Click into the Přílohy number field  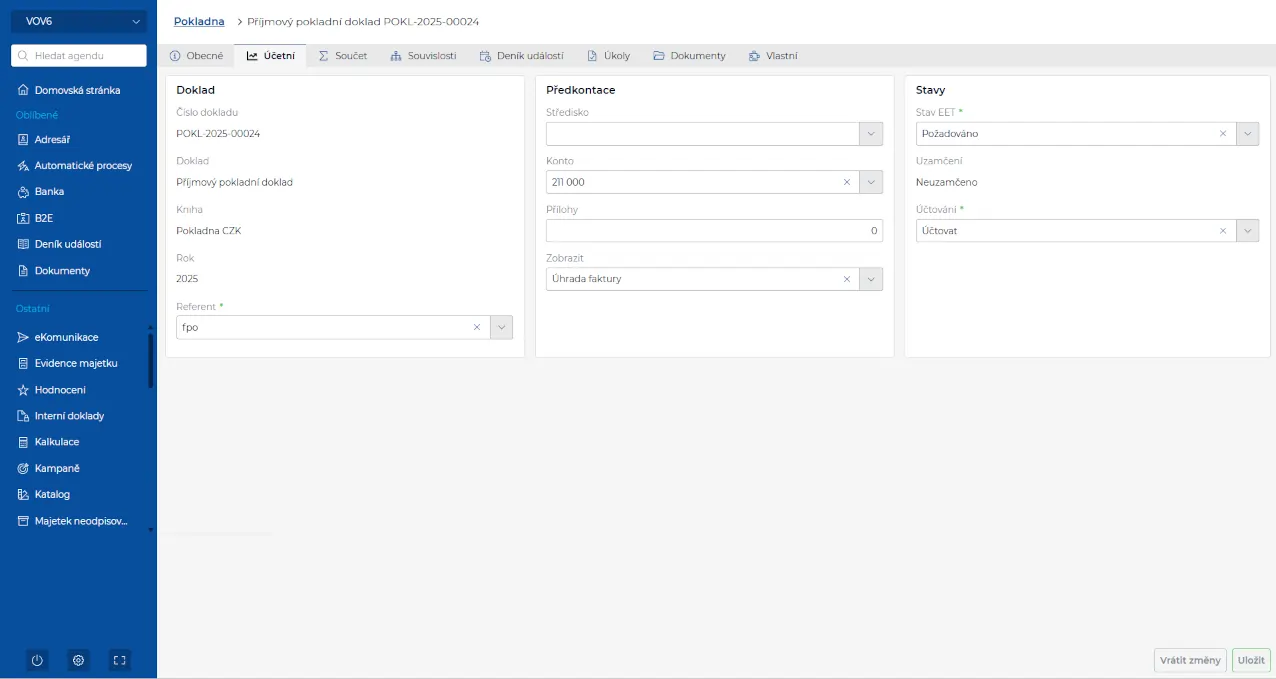point(714,231)
